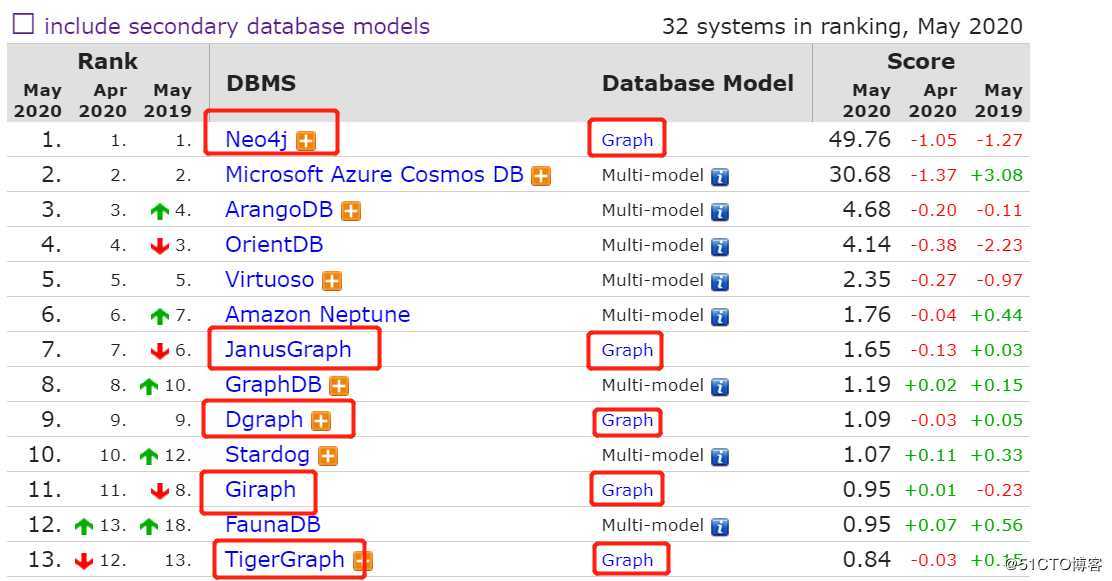This screenshot has height=581, width=1112.
Task: Click the plus icon next to Neo4j
Action: (306, 141)
